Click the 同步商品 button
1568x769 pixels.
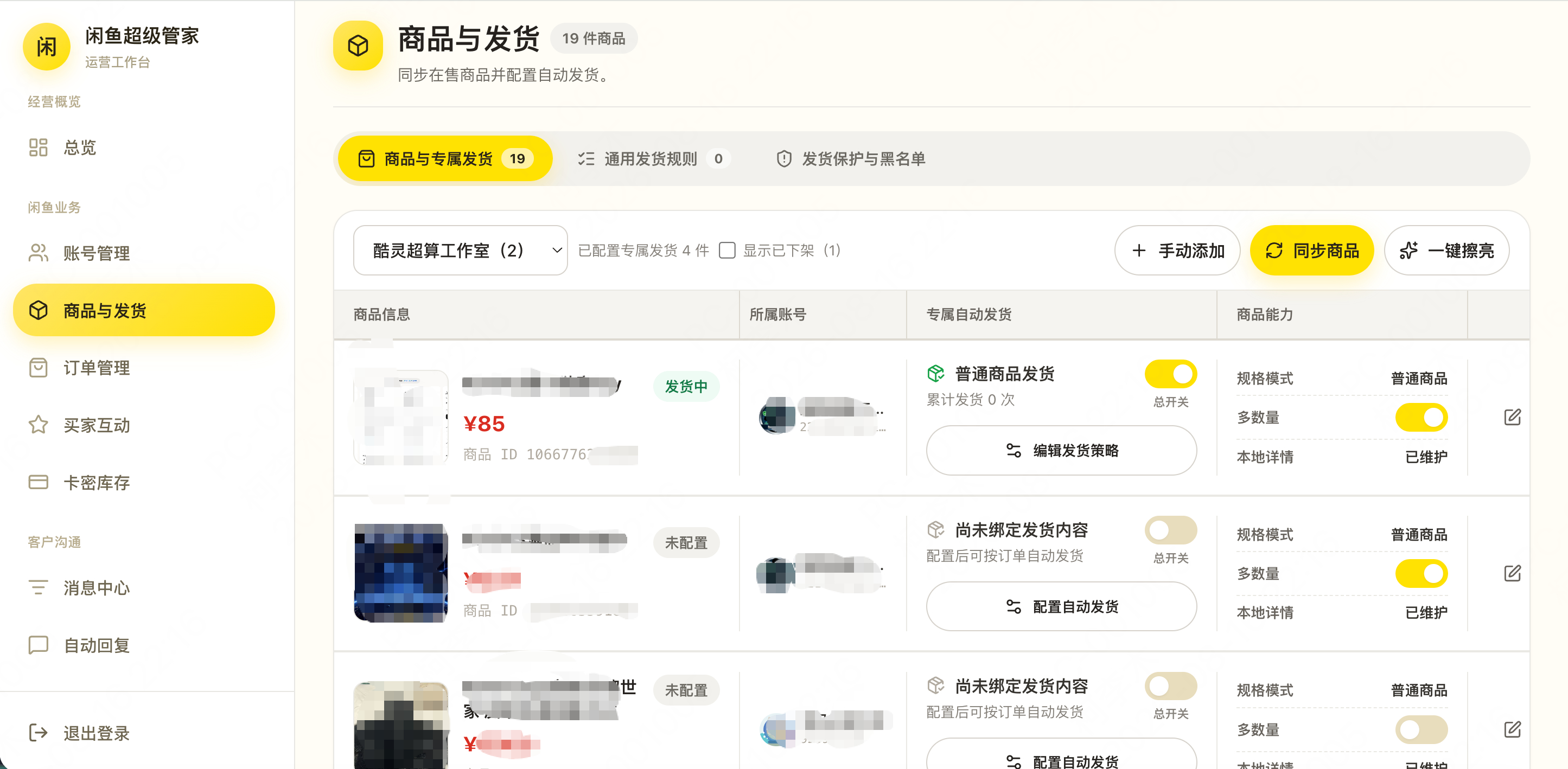(1312, 251)
